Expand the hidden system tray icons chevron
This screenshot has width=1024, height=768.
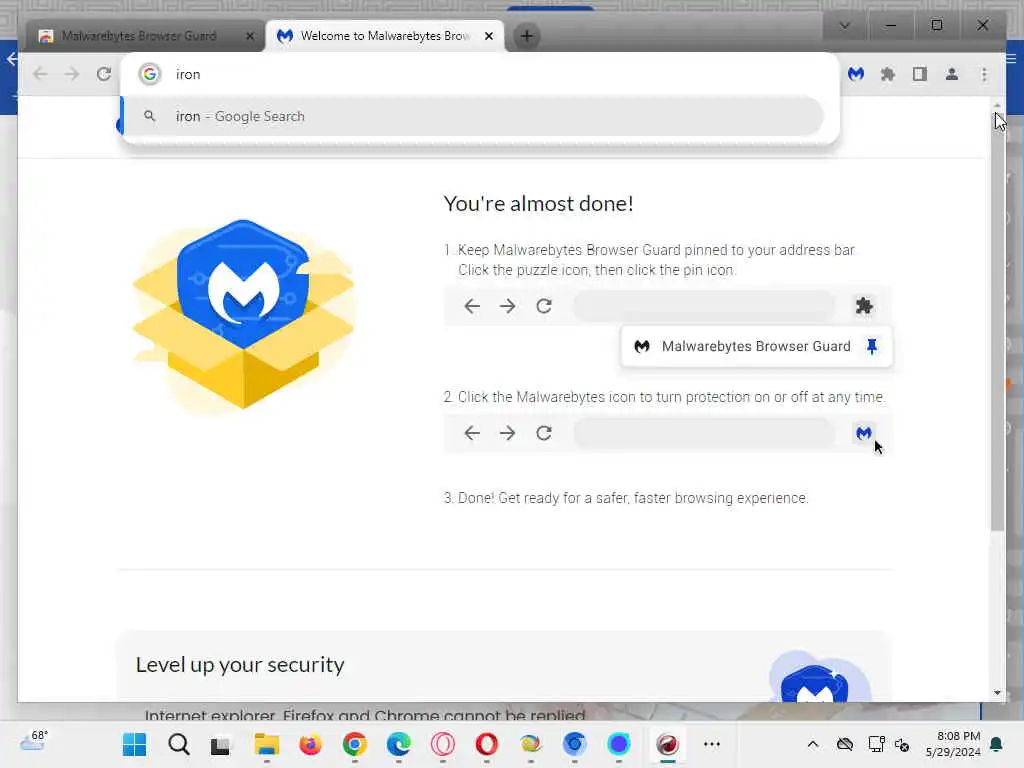tap(812, 744)
